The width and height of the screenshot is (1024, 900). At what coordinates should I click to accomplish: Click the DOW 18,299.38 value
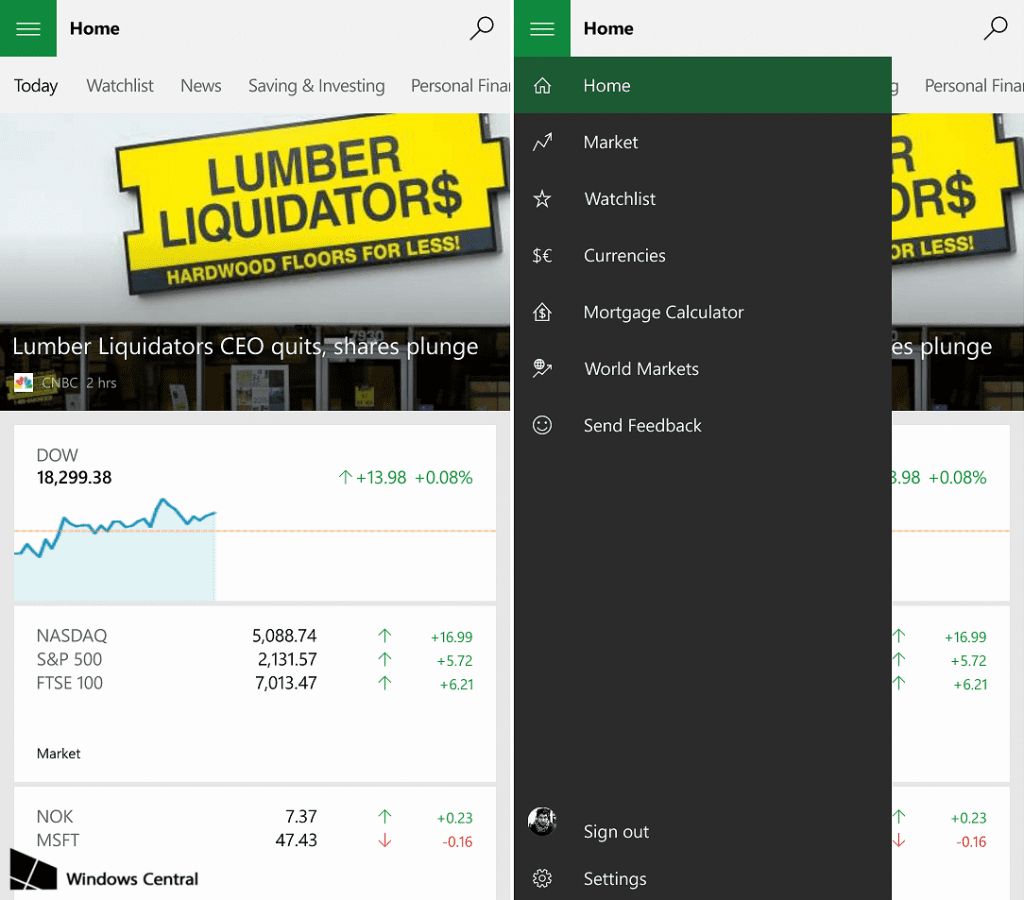[74, 477]
